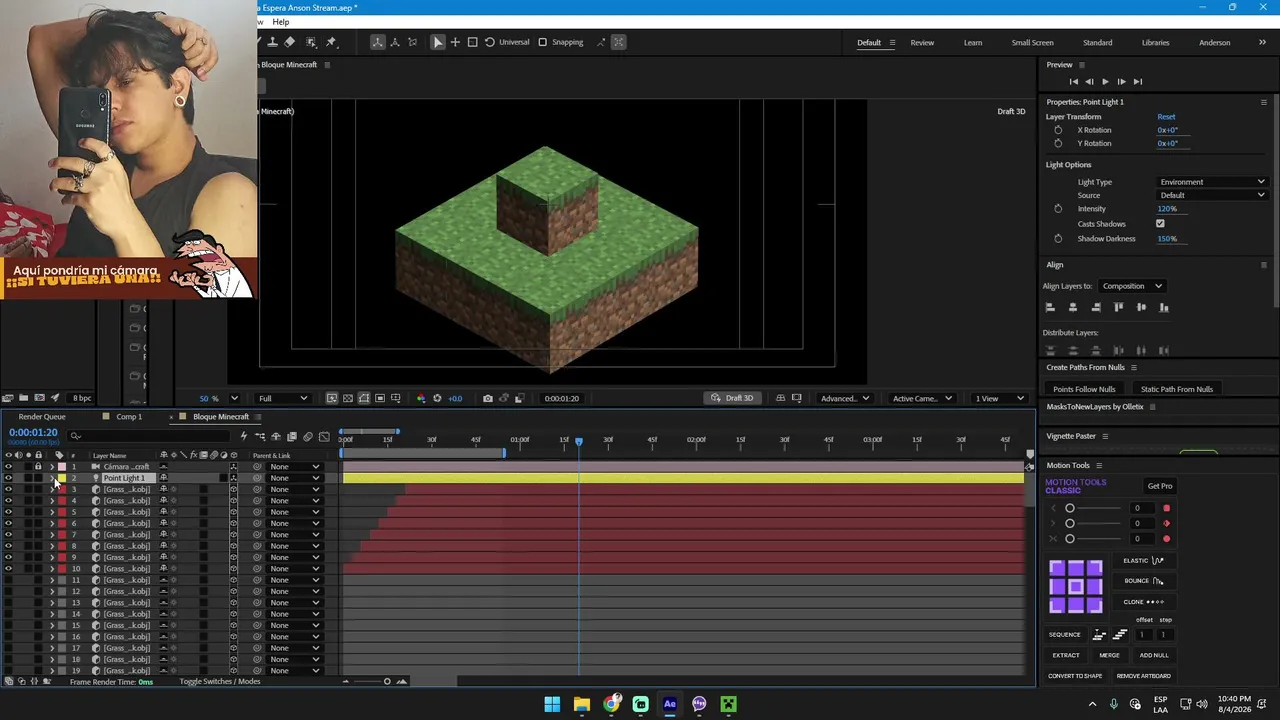Hide the Cámara layer with eye icon
This screenshot has width=1280, height=720.
coord(8,467)
